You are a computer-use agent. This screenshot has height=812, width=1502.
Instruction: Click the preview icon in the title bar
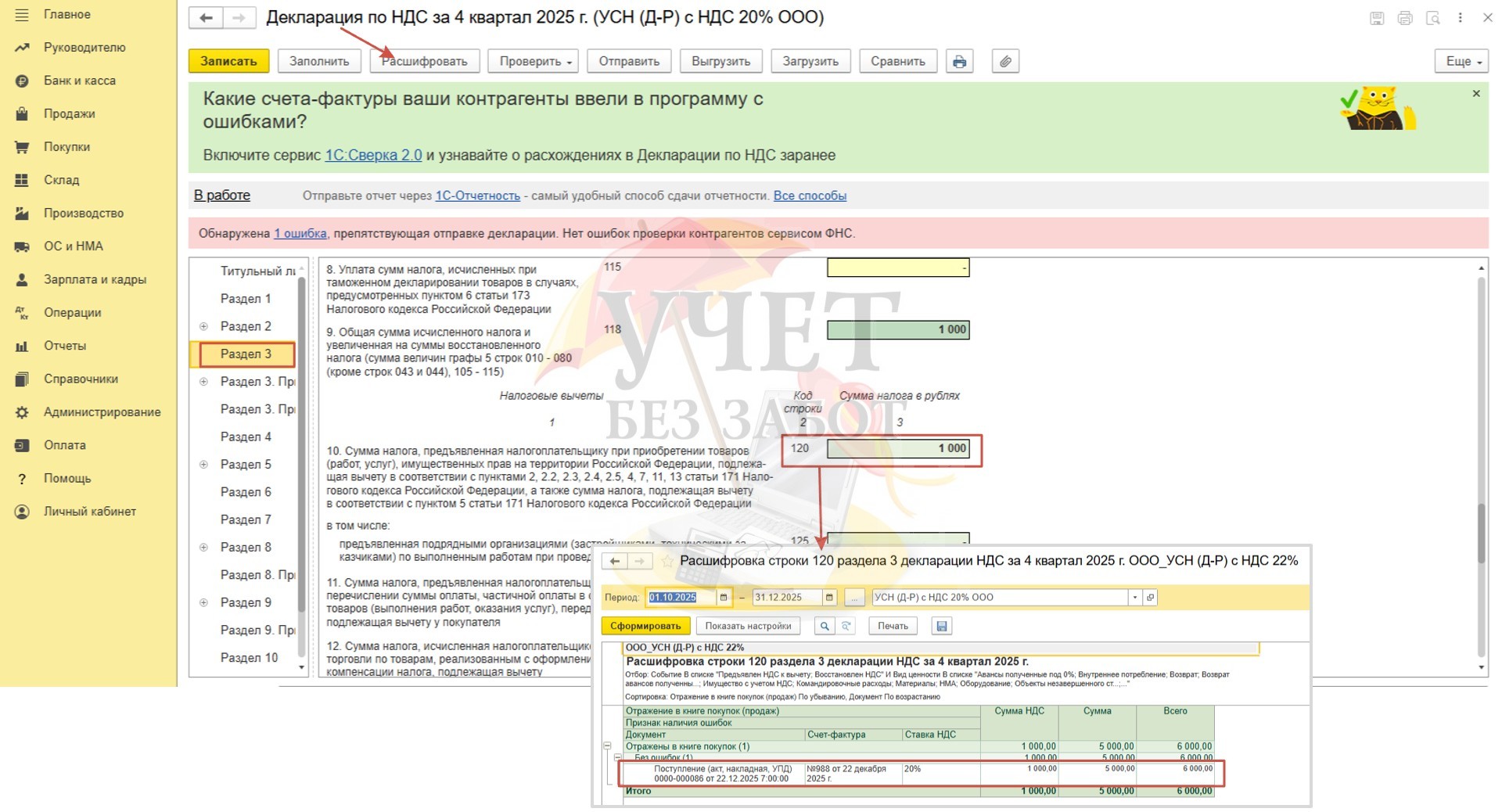(x=1432, y=18)
